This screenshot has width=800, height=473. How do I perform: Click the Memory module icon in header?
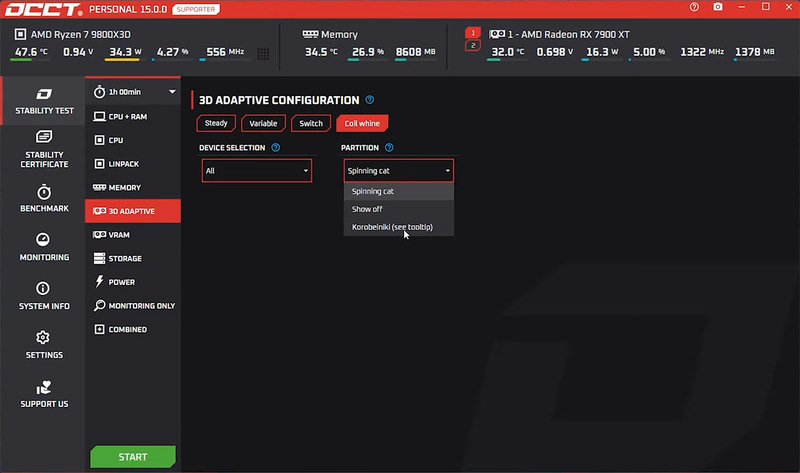click(x=310, y=34)
